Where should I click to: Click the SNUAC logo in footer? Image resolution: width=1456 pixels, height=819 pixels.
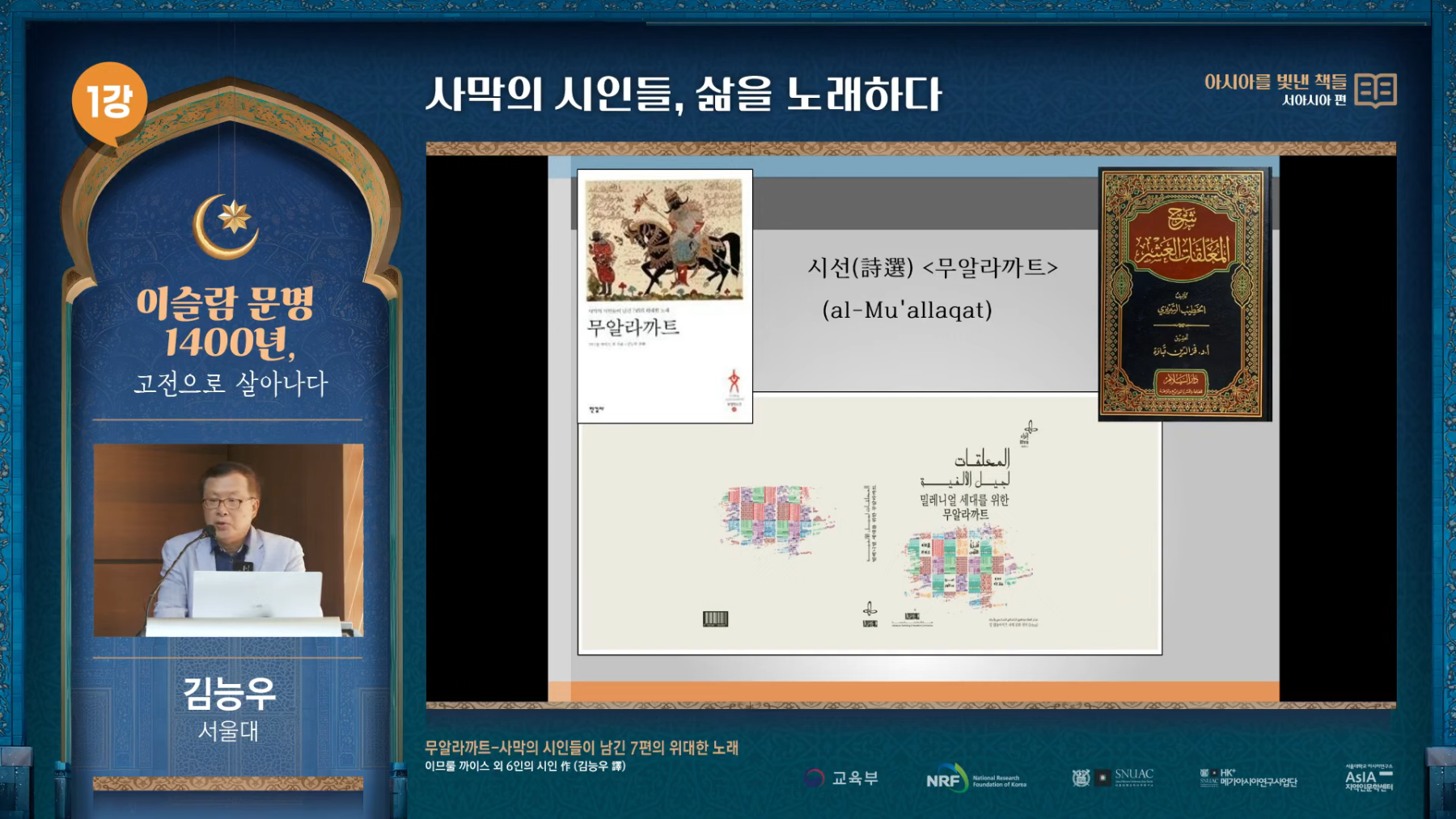[x=1113, y=778]
